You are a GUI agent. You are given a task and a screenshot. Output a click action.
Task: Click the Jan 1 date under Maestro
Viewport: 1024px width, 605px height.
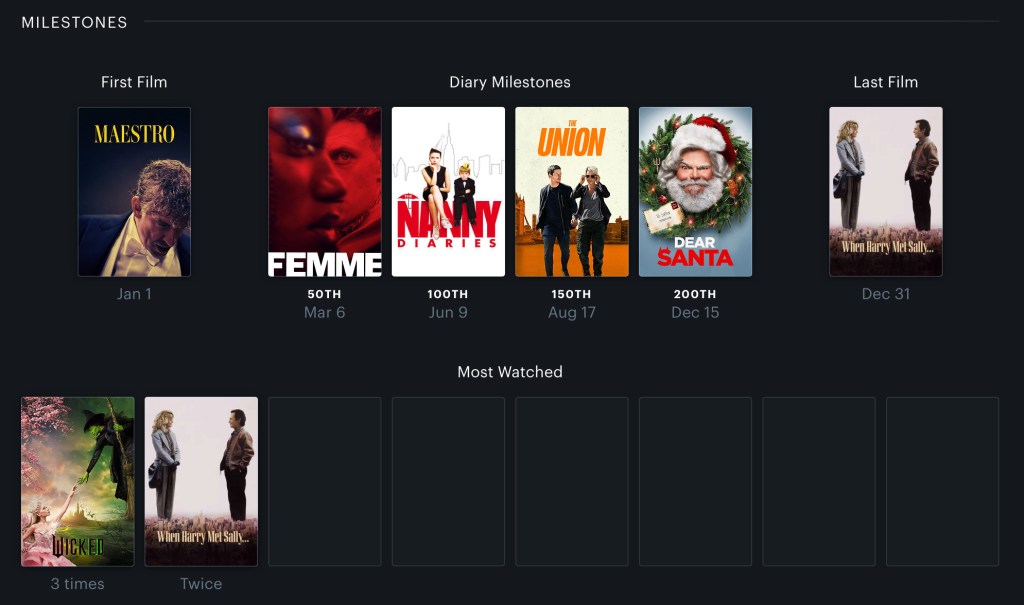pyautogui.click(x=134, y=294)
